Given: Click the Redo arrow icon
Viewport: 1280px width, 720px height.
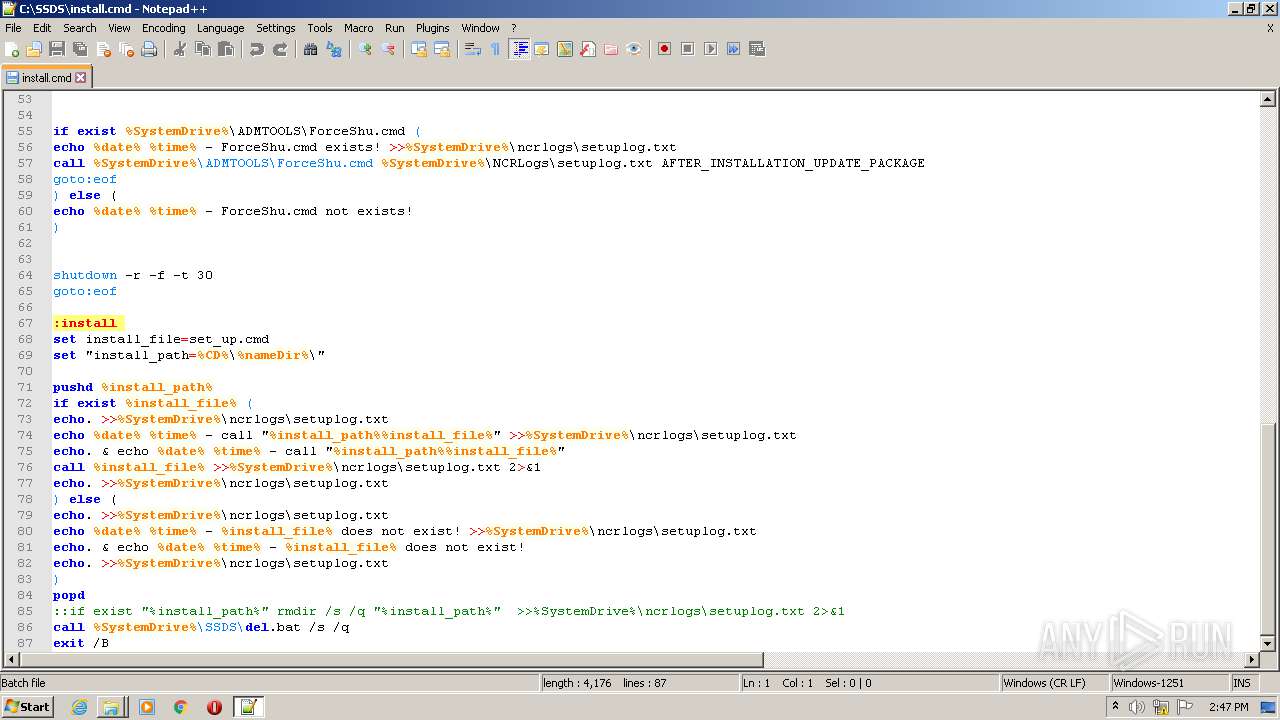Looking at the screenshot, I should point(280,49).
